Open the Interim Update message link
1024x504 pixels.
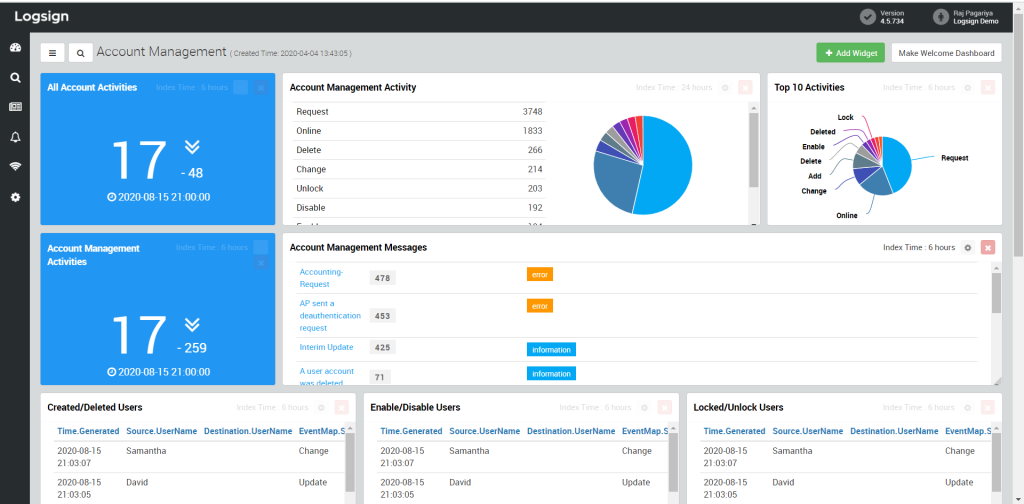click(x=326, y=347)
